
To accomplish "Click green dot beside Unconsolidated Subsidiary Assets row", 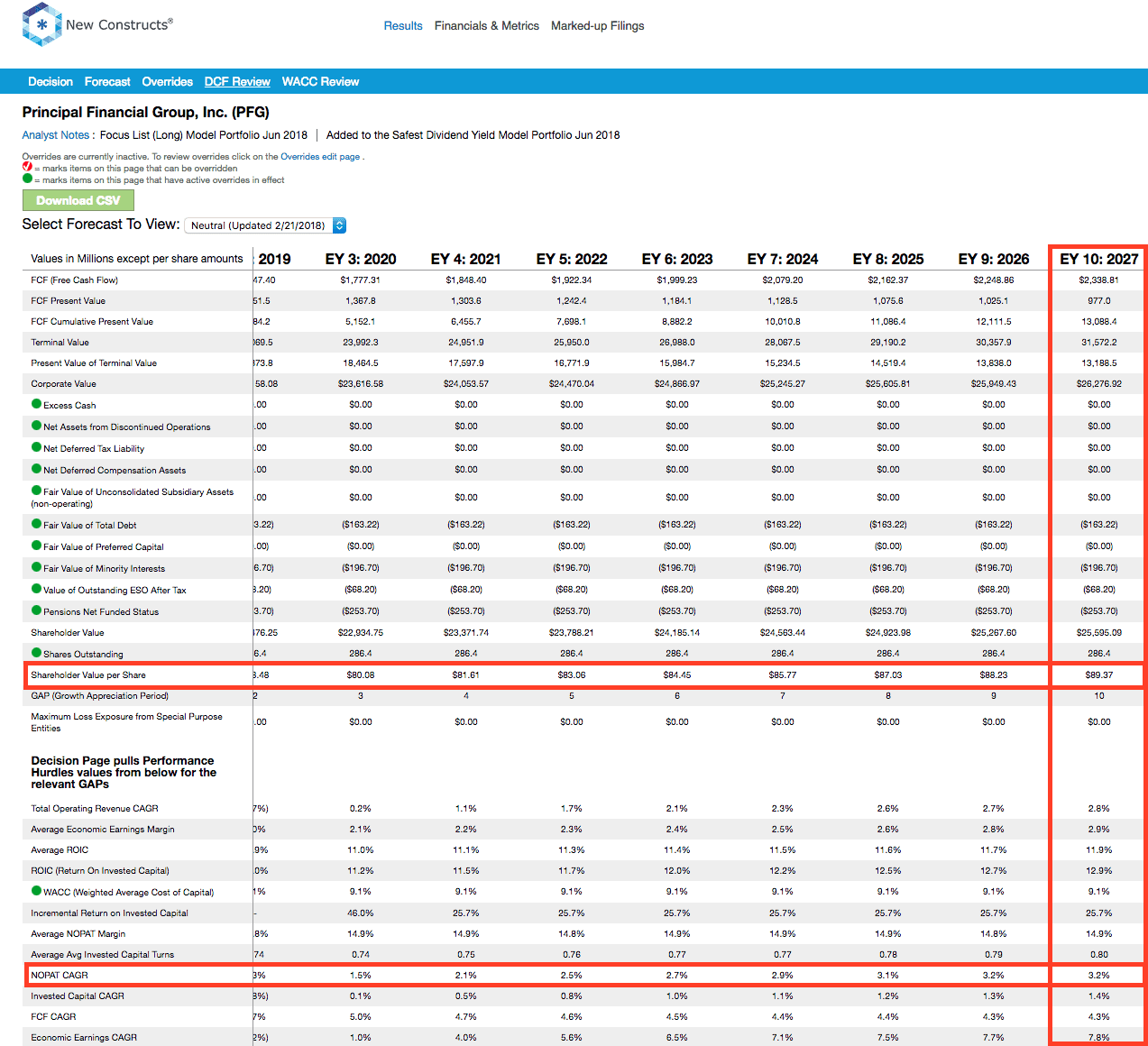I will tap(37, 491).
